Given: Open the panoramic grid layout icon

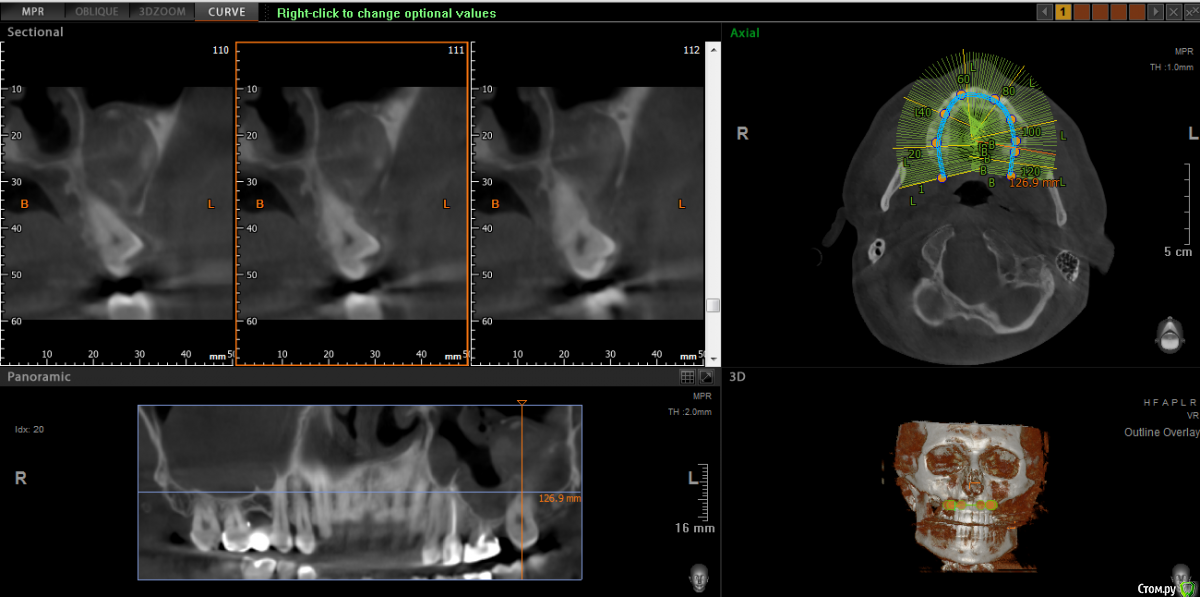Looking at the screenshot, I should click(x=687, y=377).
